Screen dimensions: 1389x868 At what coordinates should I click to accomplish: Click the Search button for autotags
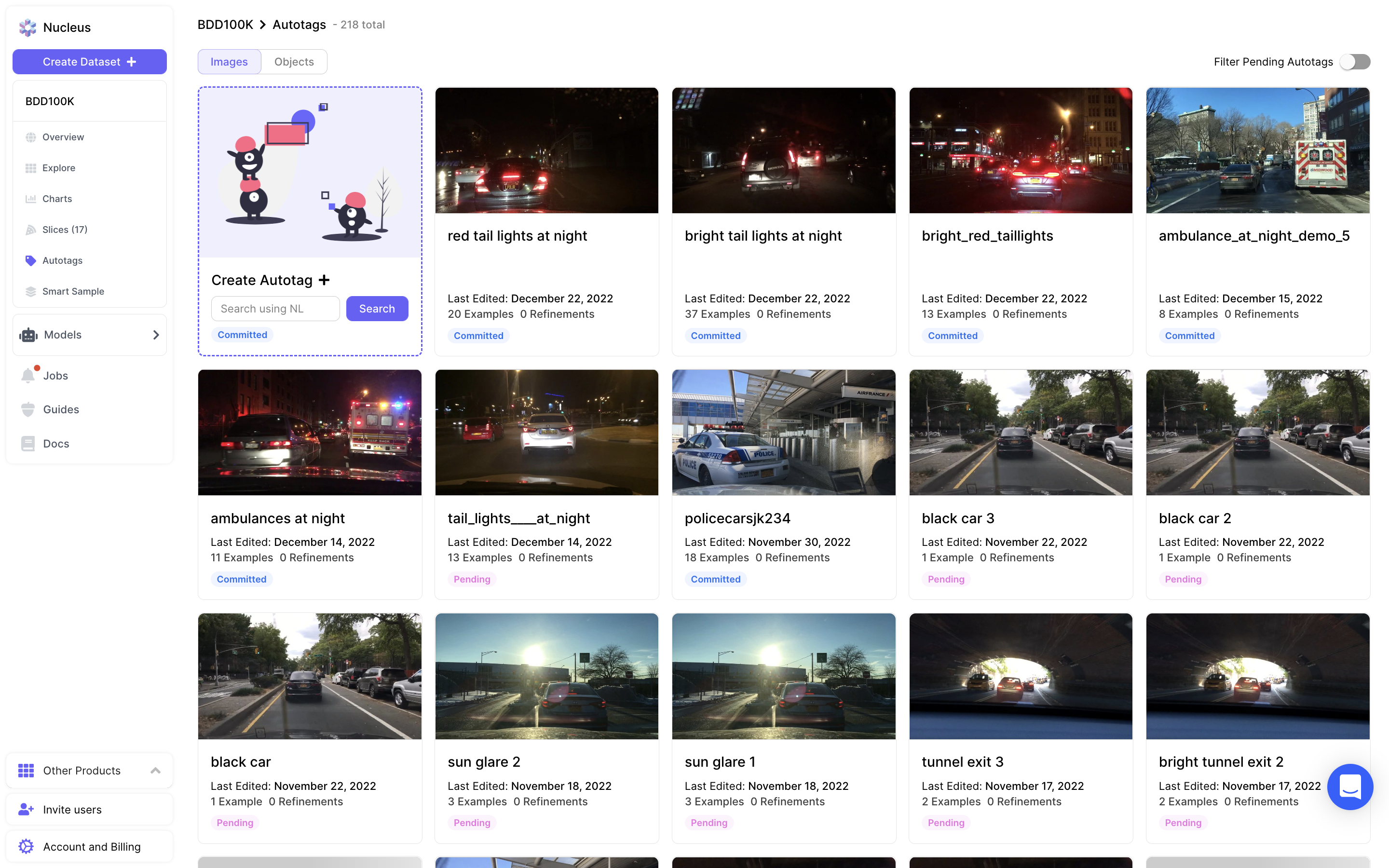pos(377,308)
